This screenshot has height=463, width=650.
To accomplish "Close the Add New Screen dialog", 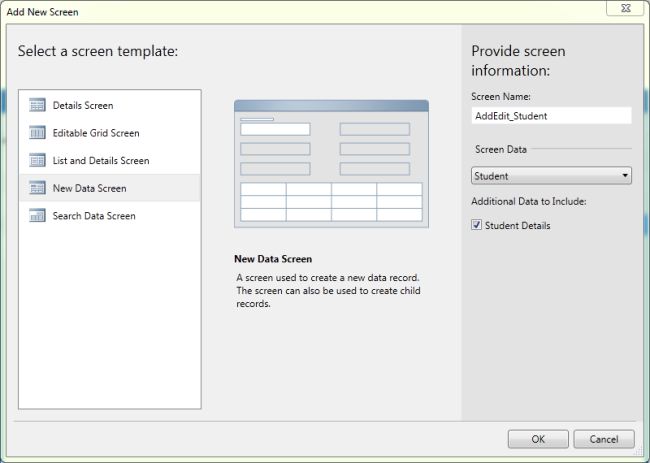I will pos(626,8).
